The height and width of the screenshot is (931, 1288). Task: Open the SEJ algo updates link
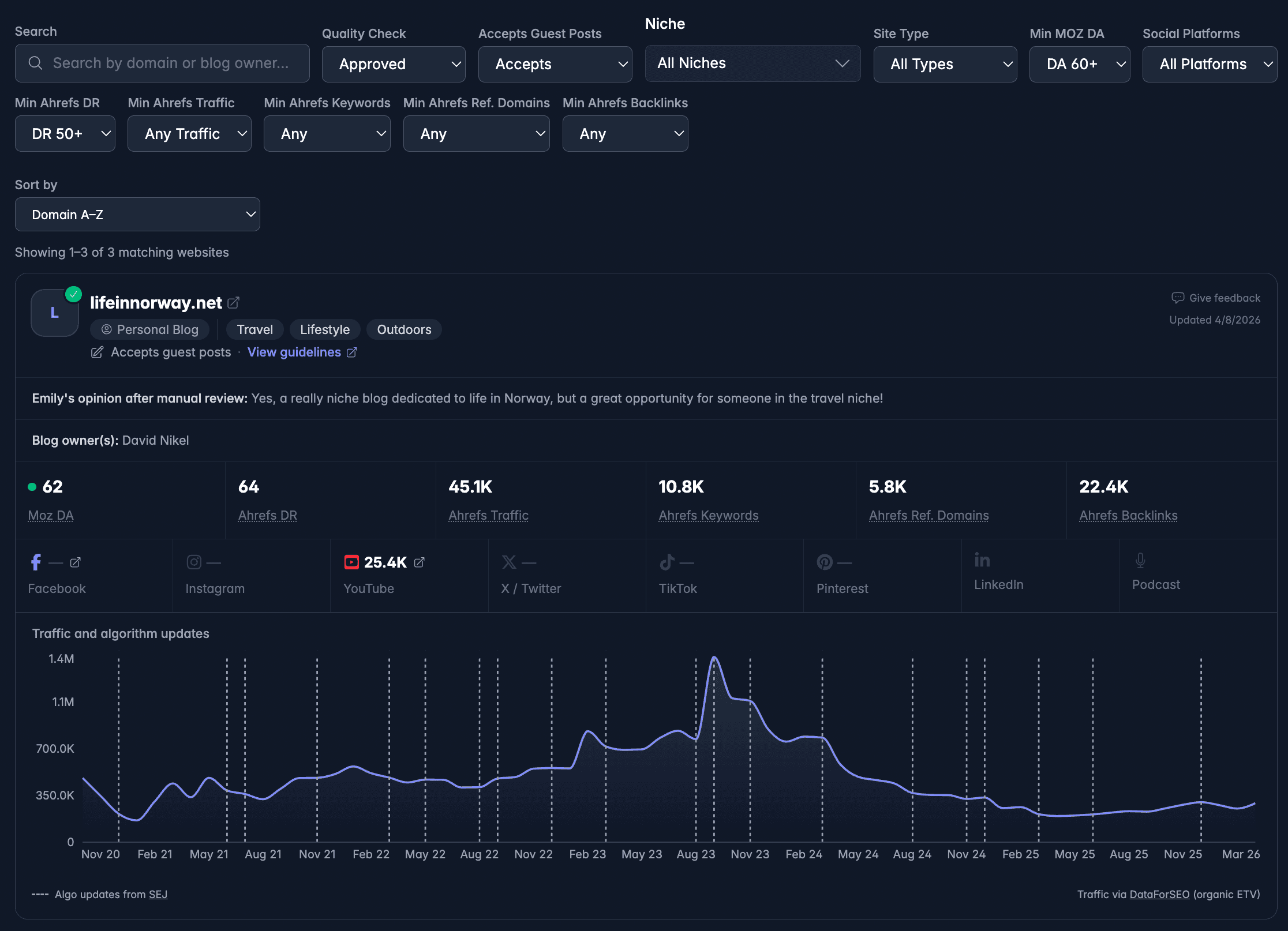tap(158, 895)
